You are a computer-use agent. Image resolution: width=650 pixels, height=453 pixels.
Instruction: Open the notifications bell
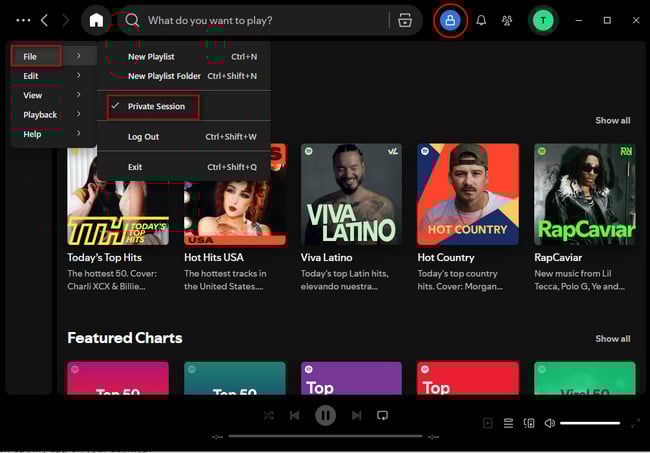tap(481, 20)
